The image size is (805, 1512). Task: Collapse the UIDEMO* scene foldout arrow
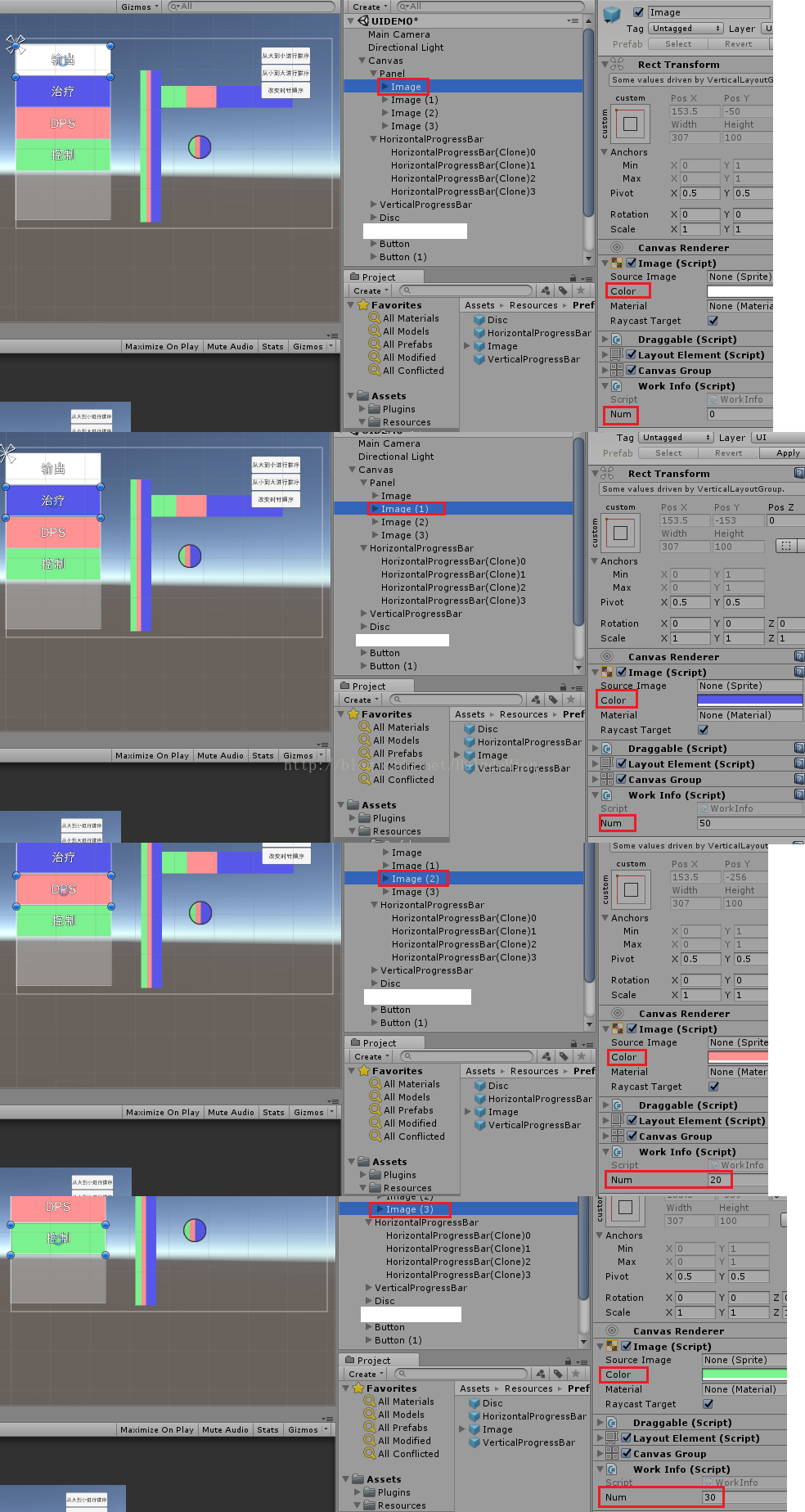pyautogui.click(x=351, y=20)
